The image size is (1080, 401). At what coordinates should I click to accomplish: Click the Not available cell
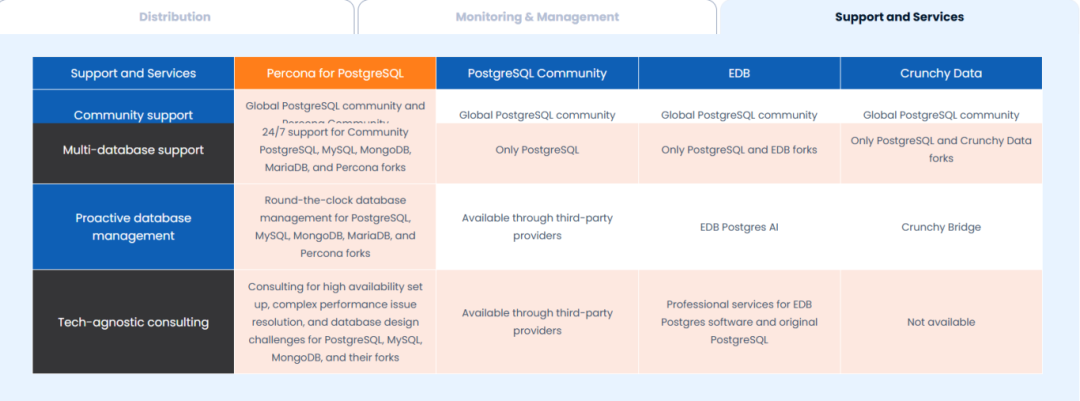[941, 322]
